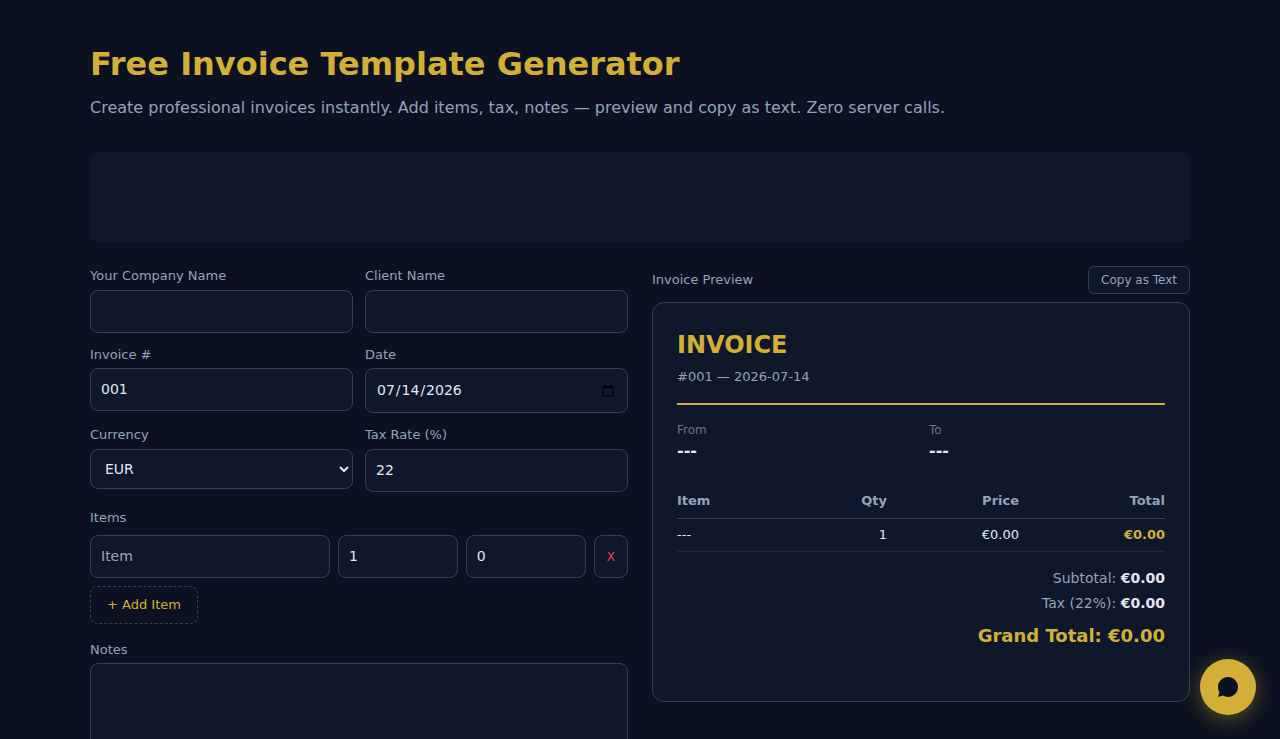Click the + Add Item button
The image size is (1280, 739).
(144, 605)
